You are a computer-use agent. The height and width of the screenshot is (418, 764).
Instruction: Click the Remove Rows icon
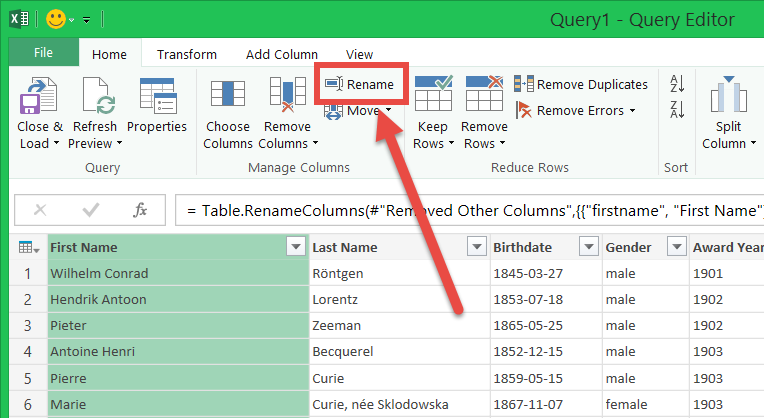point(484,98)
